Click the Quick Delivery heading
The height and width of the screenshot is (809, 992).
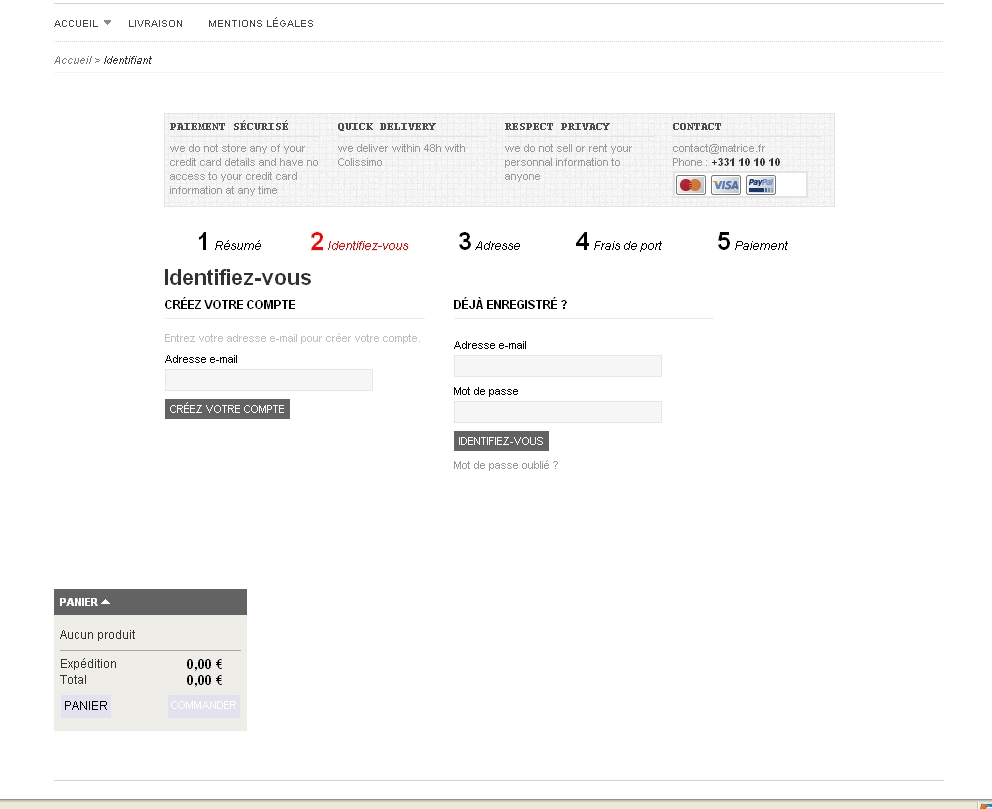pyautogui.click(x=387, y=127)
